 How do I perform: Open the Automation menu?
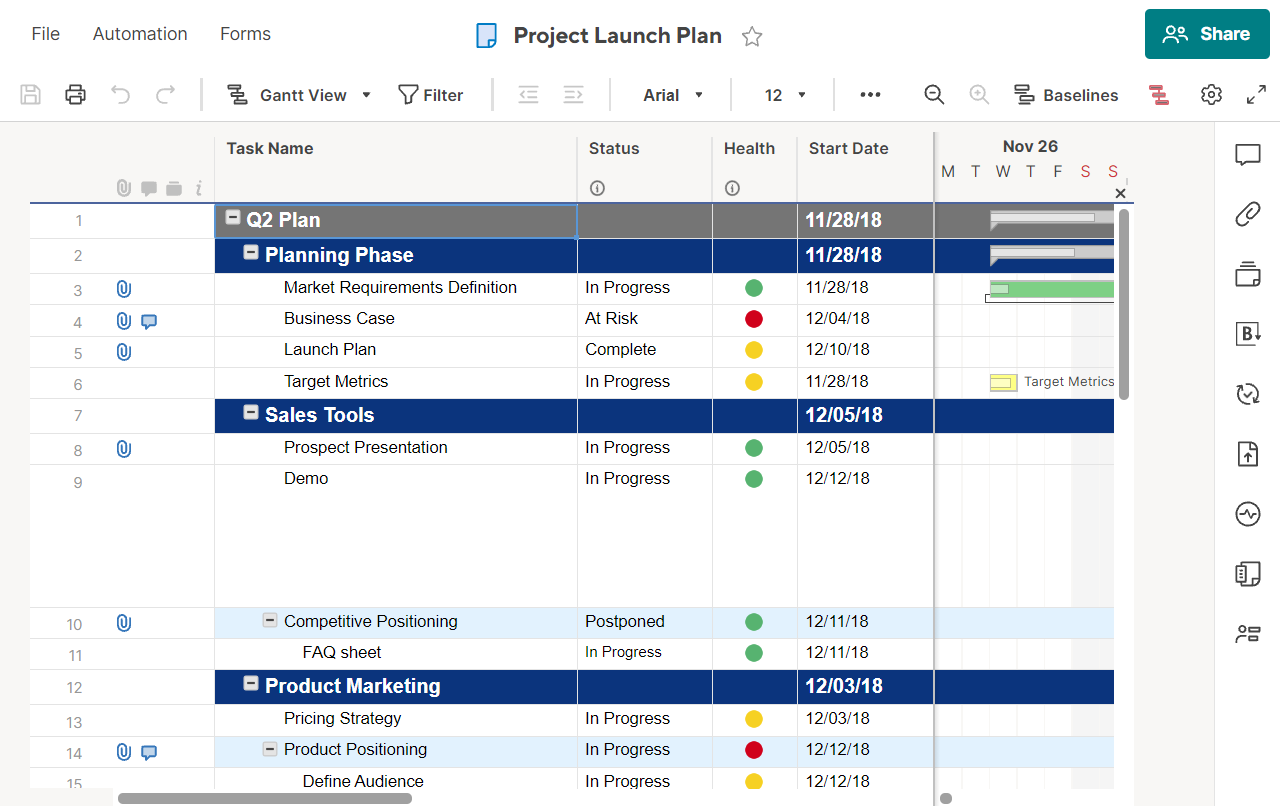click(140, 34)
